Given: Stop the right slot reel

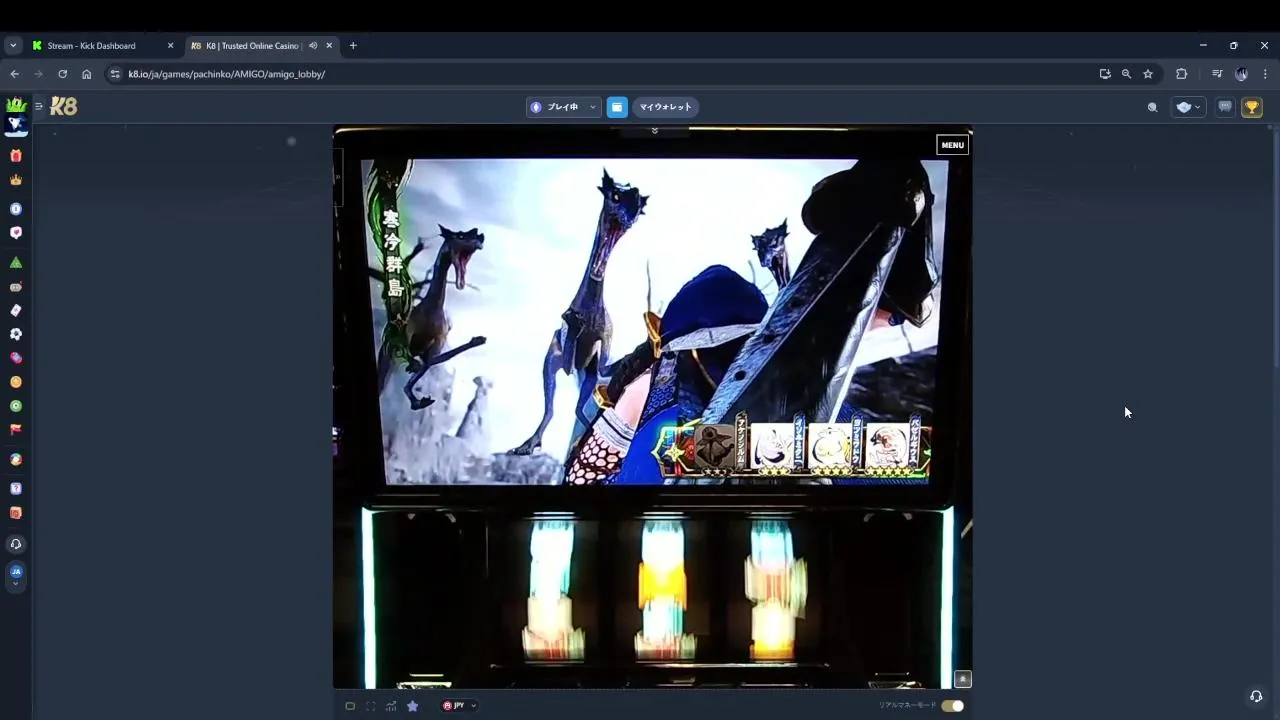Looking at the screenshot, I should [776, 590].
